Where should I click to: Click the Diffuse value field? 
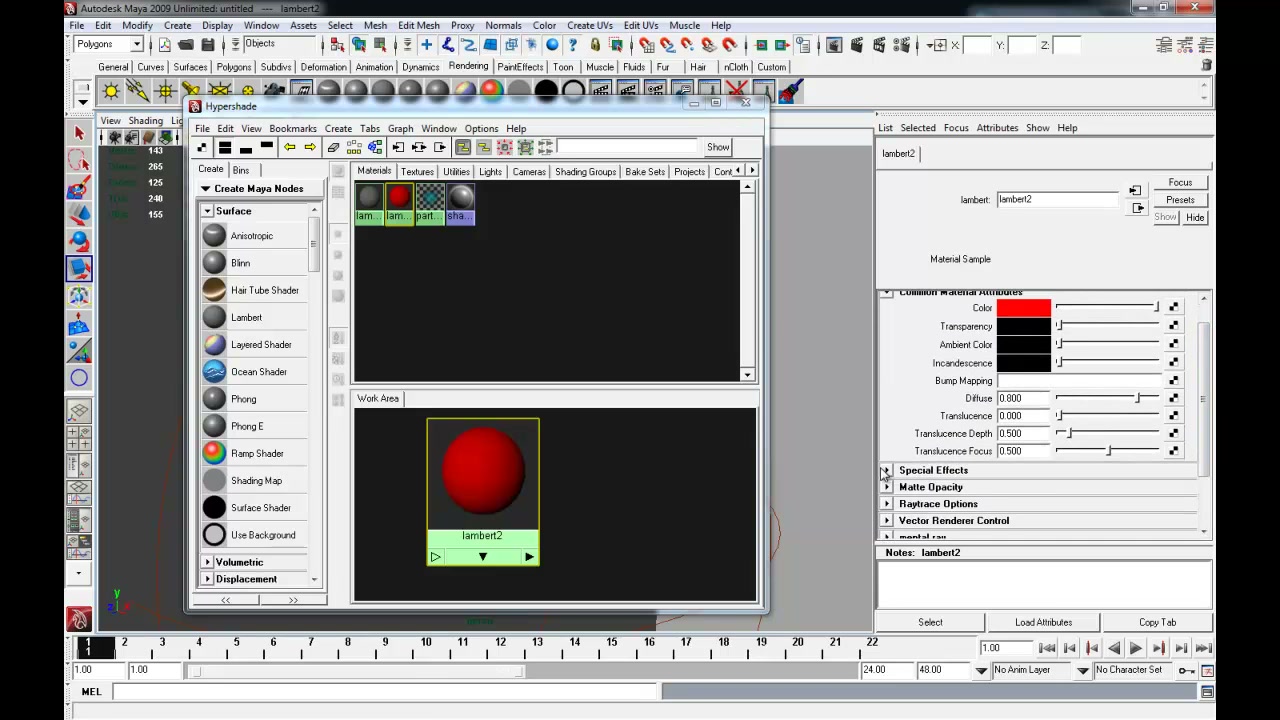click(x=1023, y=398)
